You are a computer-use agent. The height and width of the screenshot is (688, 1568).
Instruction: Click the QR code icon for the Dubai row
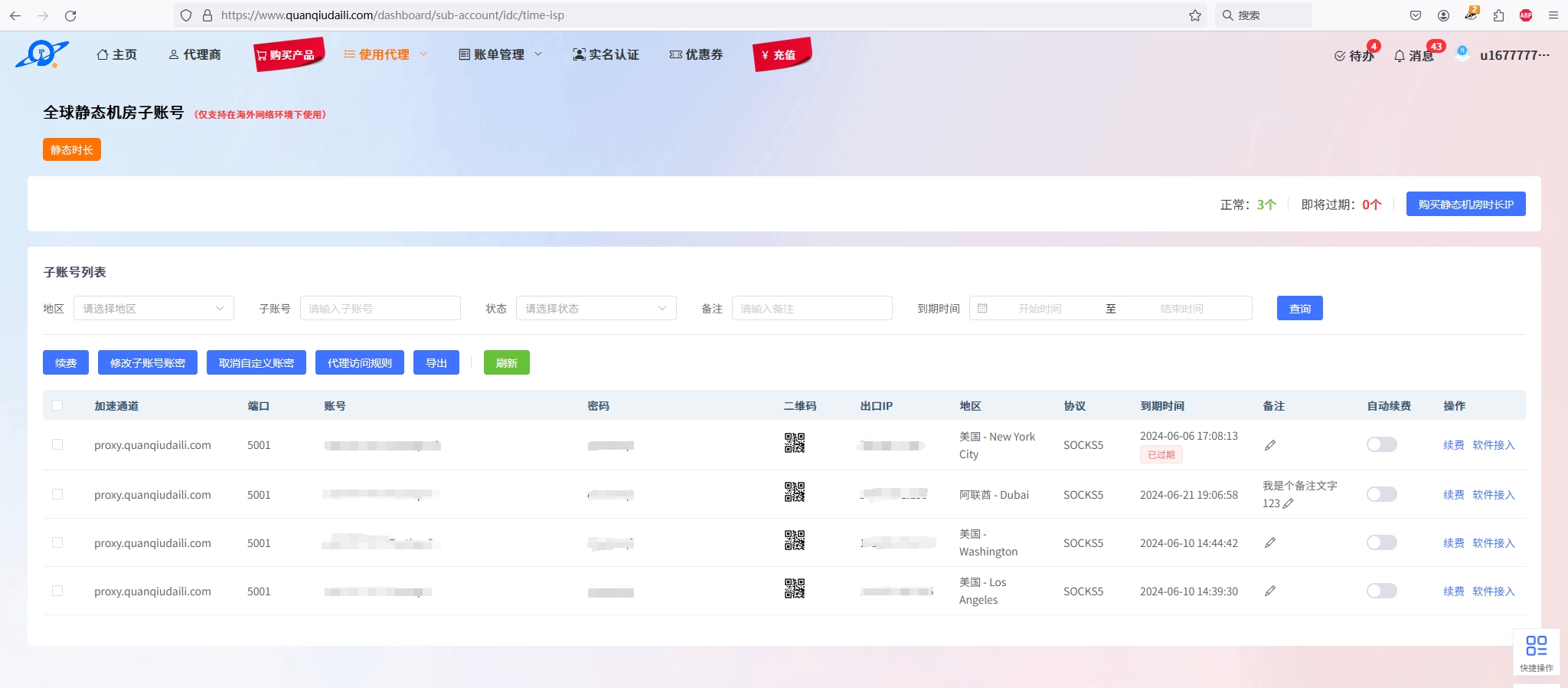[x=794, y=492]
